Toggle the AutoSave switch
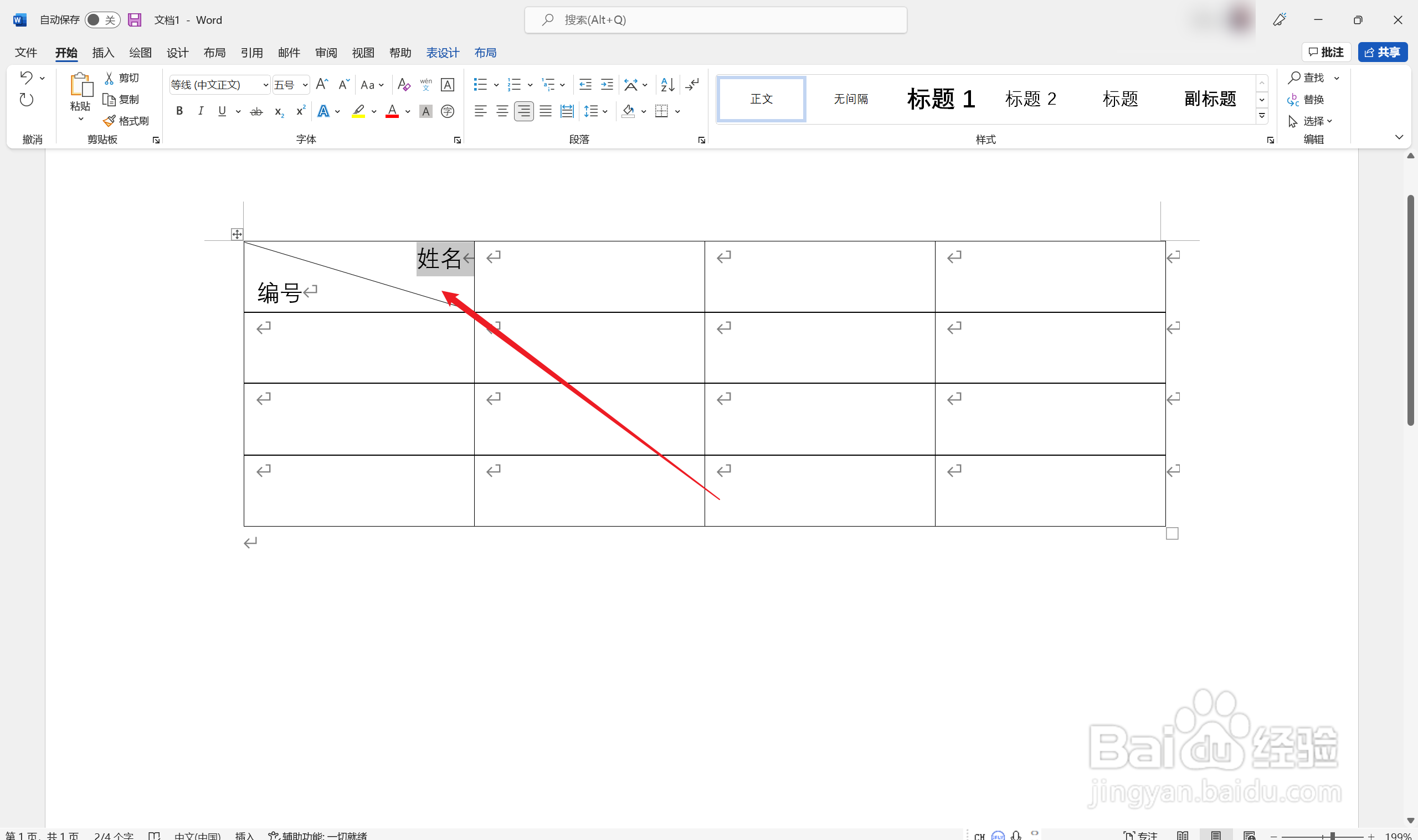Image resolution: width=1418 pixels, height=840 pixels. [102, 20]
